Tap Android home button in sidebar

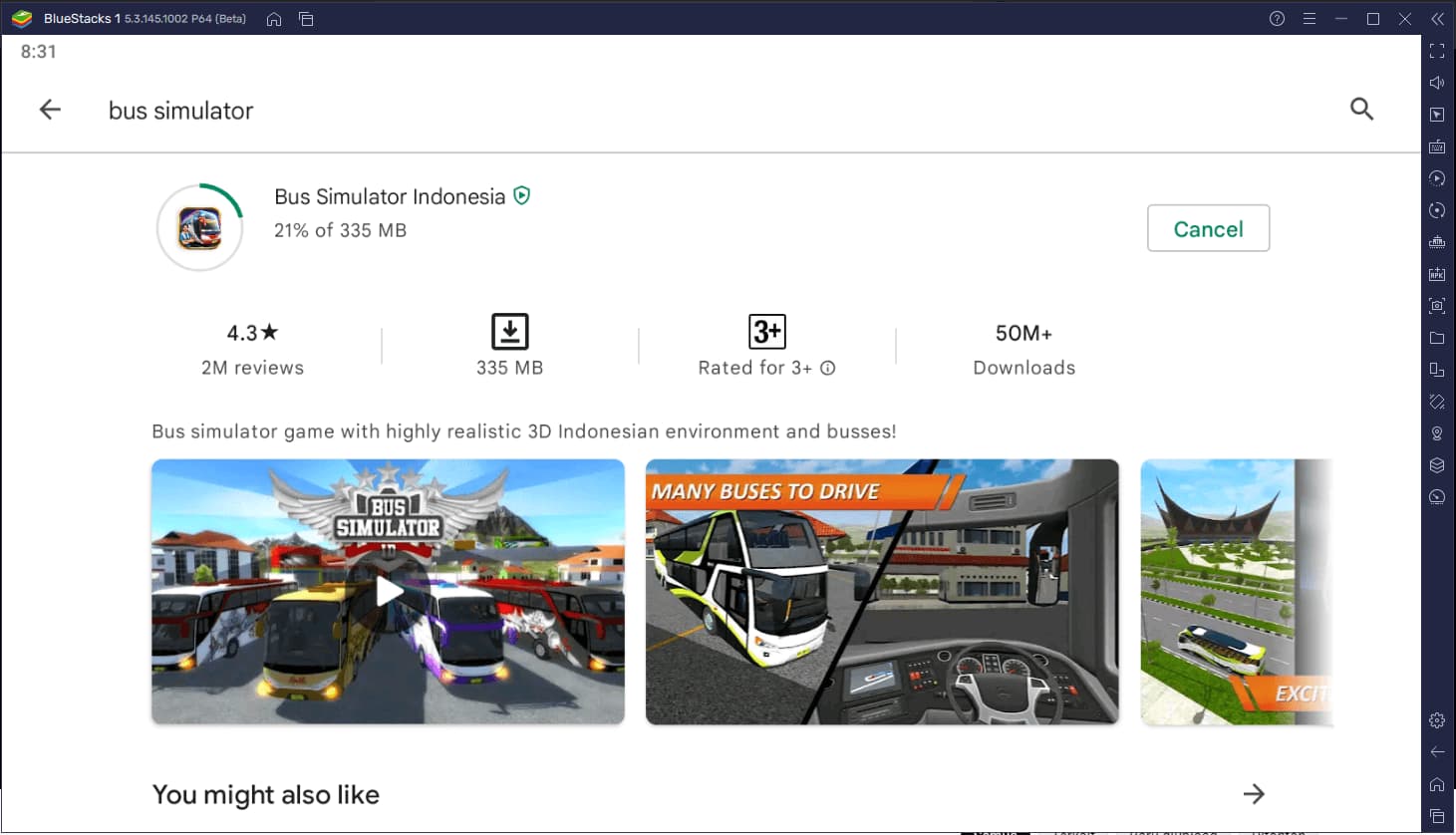1437,784
